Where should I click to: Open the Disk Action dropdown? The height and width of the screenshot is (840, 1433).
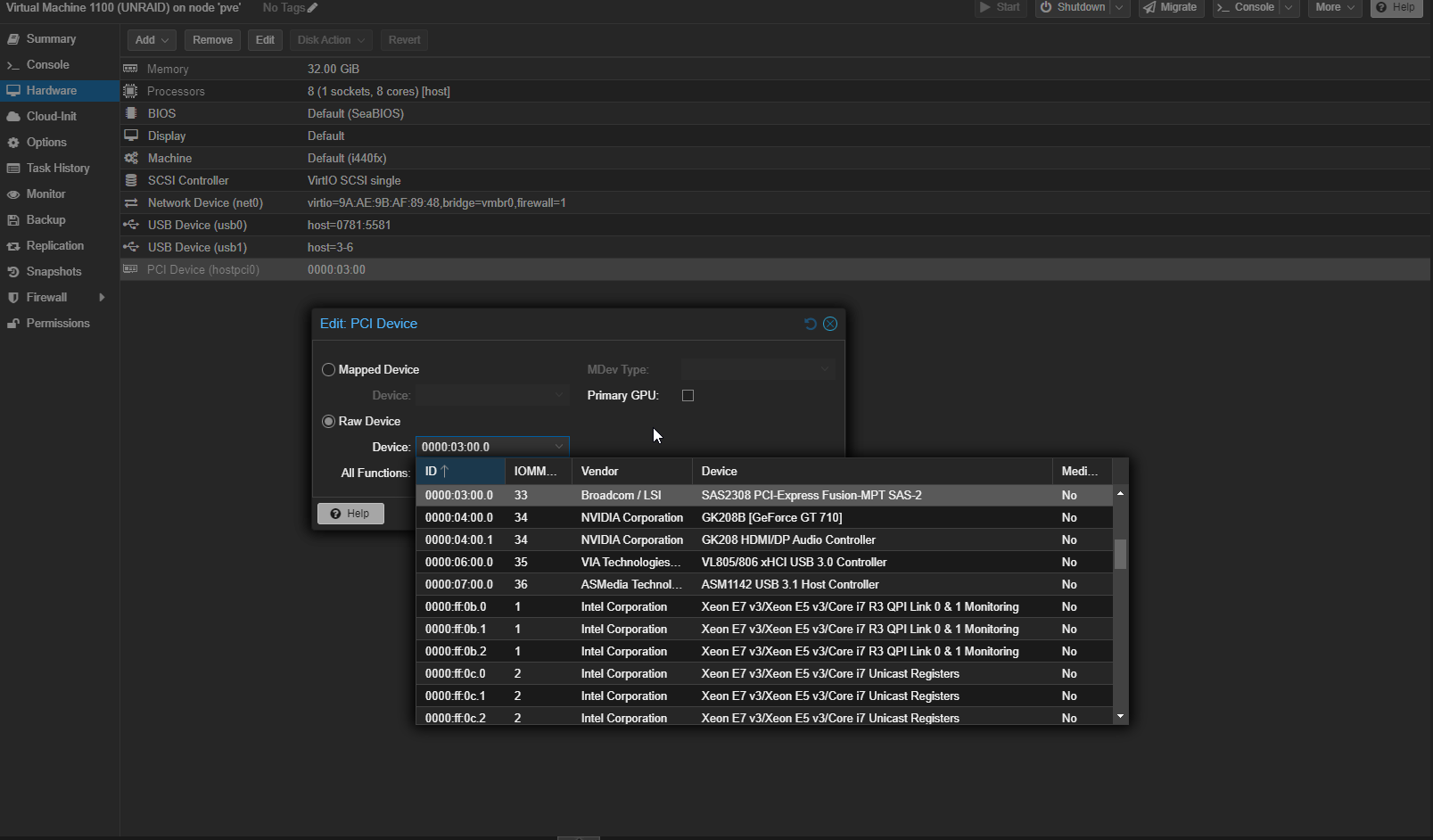331,40
